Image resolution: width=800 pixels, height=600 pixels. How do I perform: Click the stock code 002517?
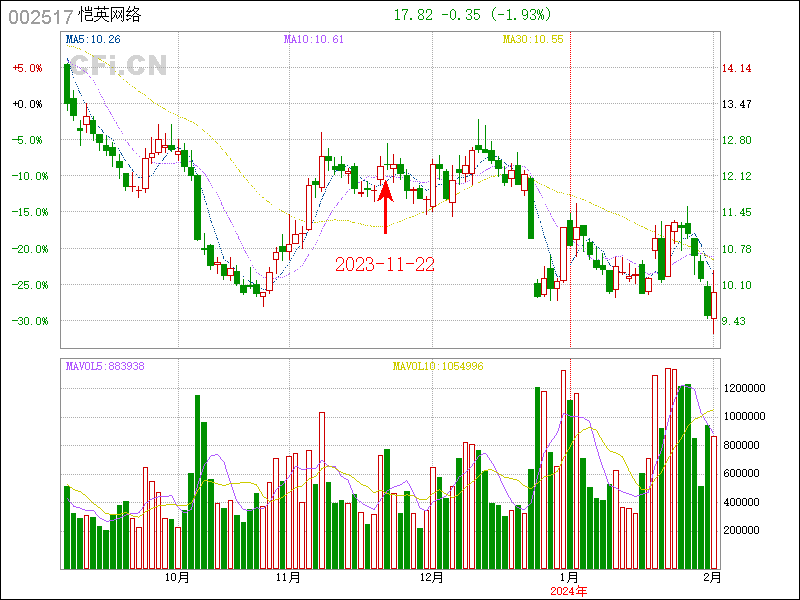[x=40, y=17]
